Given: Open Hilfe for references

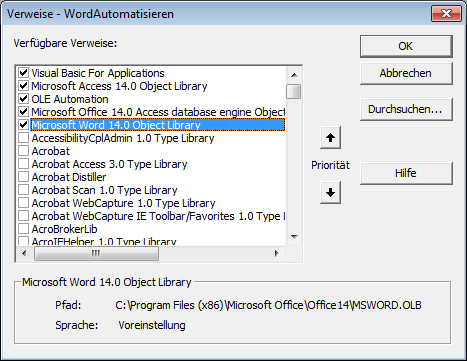Looking at the screenshot, I should [406, 173].
